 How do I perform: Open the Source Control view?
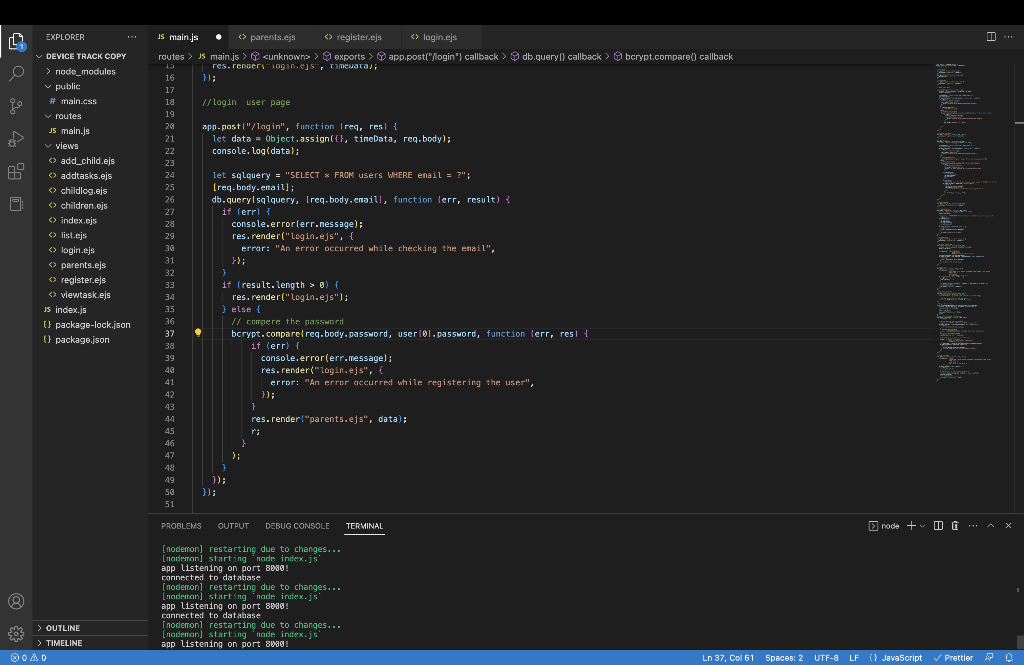(x=16, y=106)
